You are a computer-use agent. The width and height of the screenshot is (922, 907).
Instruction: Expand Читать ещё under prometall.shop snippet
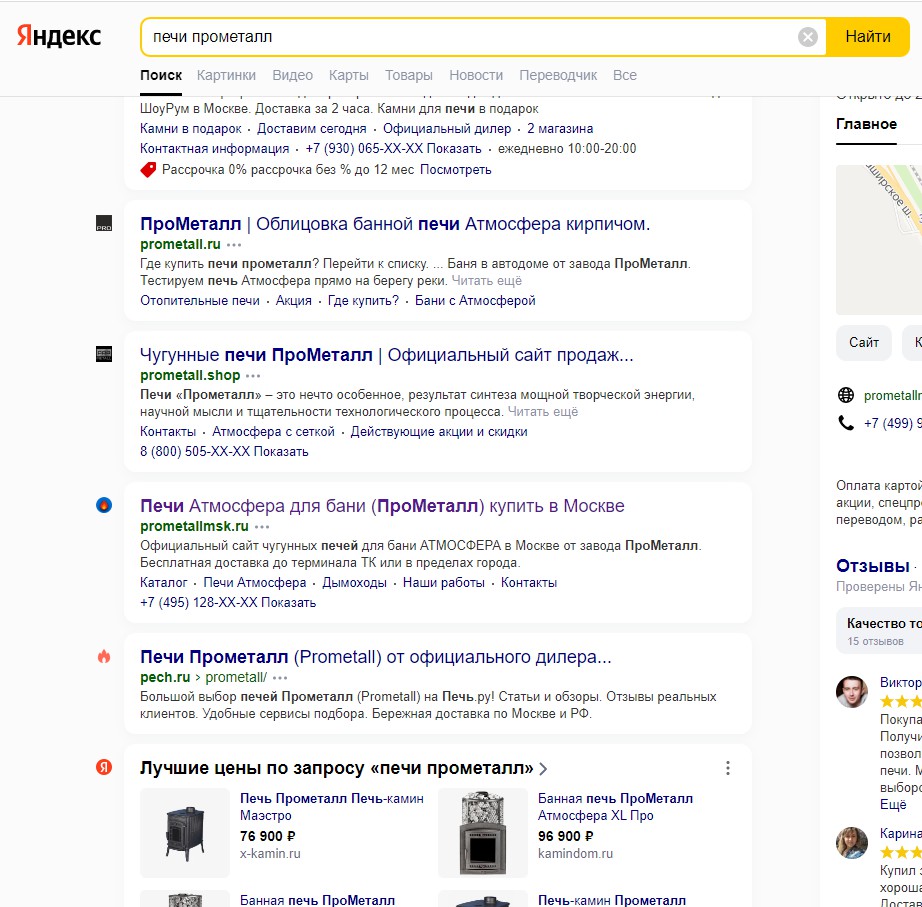point(543,412)
